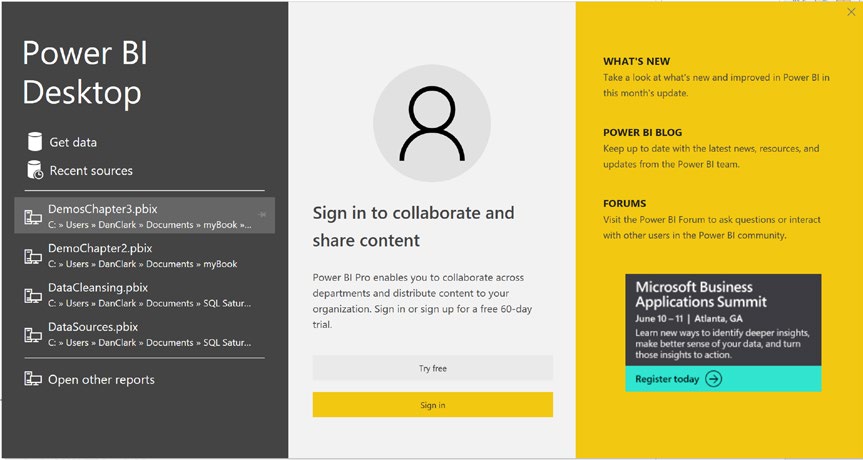
Task: Open recent file DataSources.pbix
Action: coord(144,334)
